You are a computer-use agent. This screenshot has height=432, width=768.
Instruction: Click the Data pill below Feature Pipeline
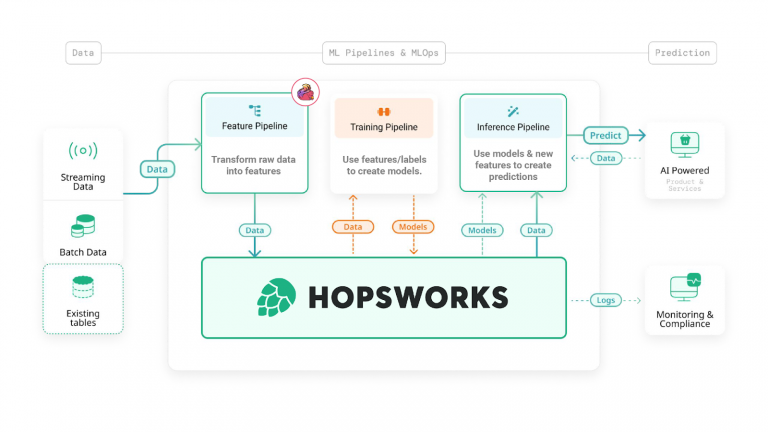pyautogui.click(x=255, y=230)
